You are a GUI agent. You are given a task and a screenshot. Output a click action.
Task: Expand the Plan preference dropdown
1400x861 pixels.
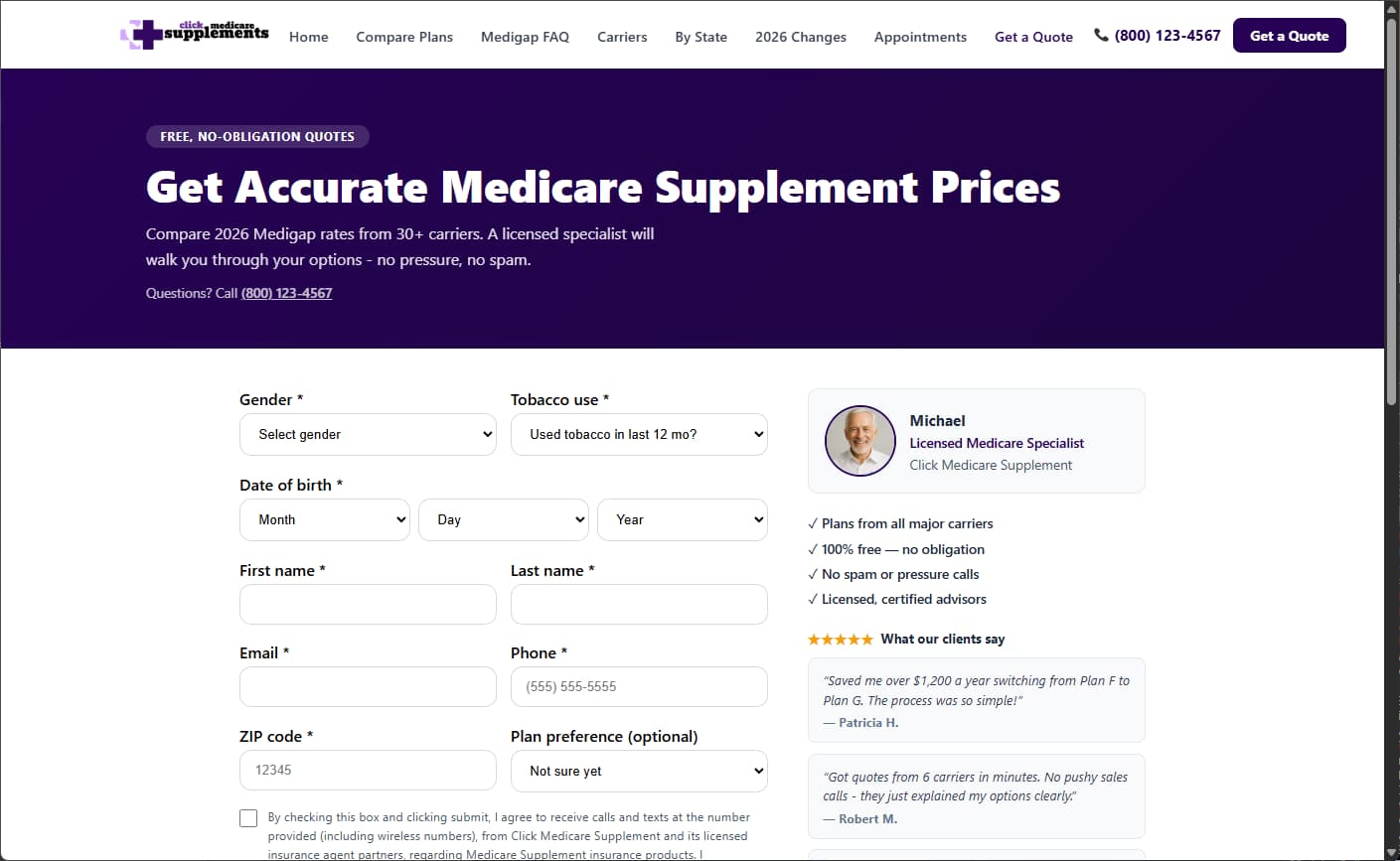639,772
